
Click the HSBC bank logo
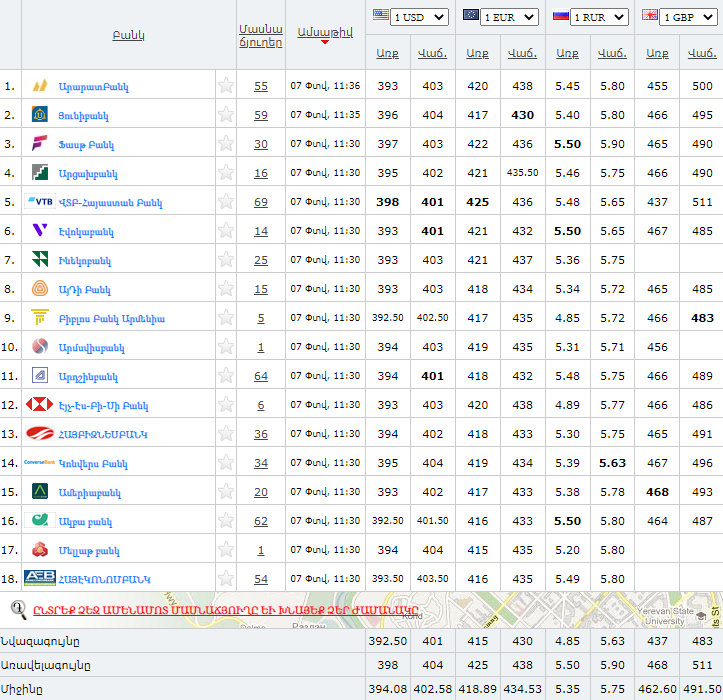[x=40, y=404]
